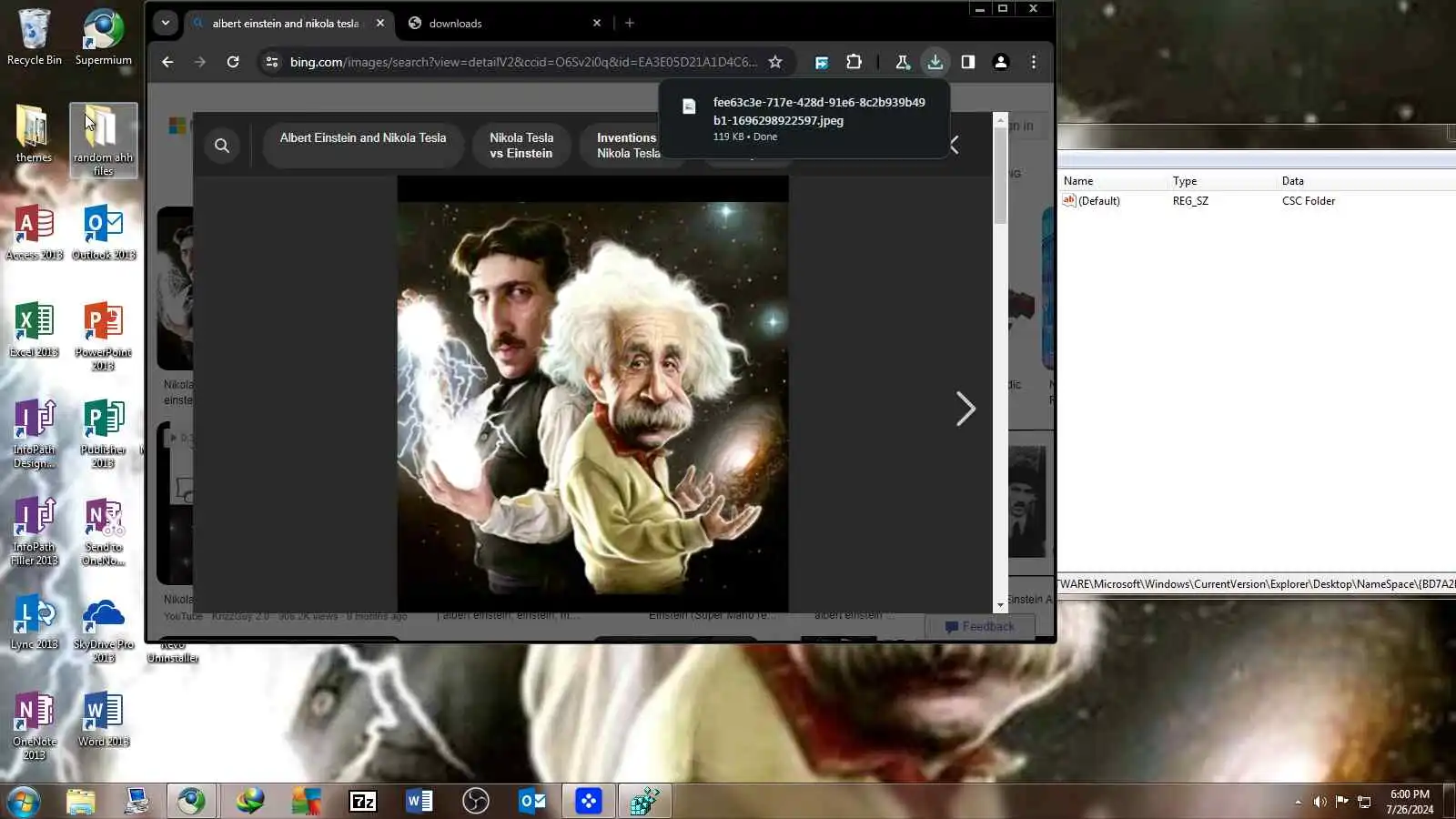Screen dimensions: 1456x819
Task: Select the Nikola Tesla vs Einstein chip
Action: [521, 146]
